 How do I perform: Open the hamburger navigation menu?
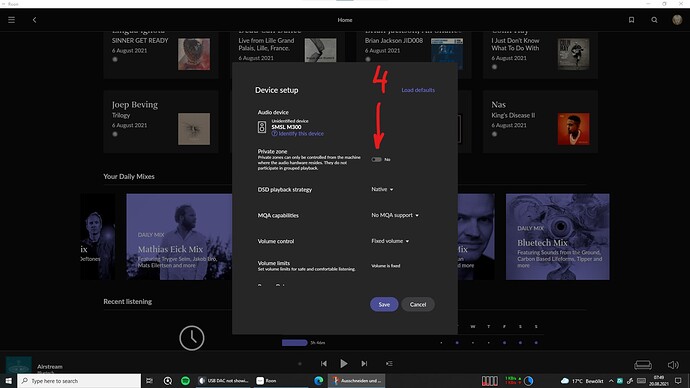coord(11,20)
